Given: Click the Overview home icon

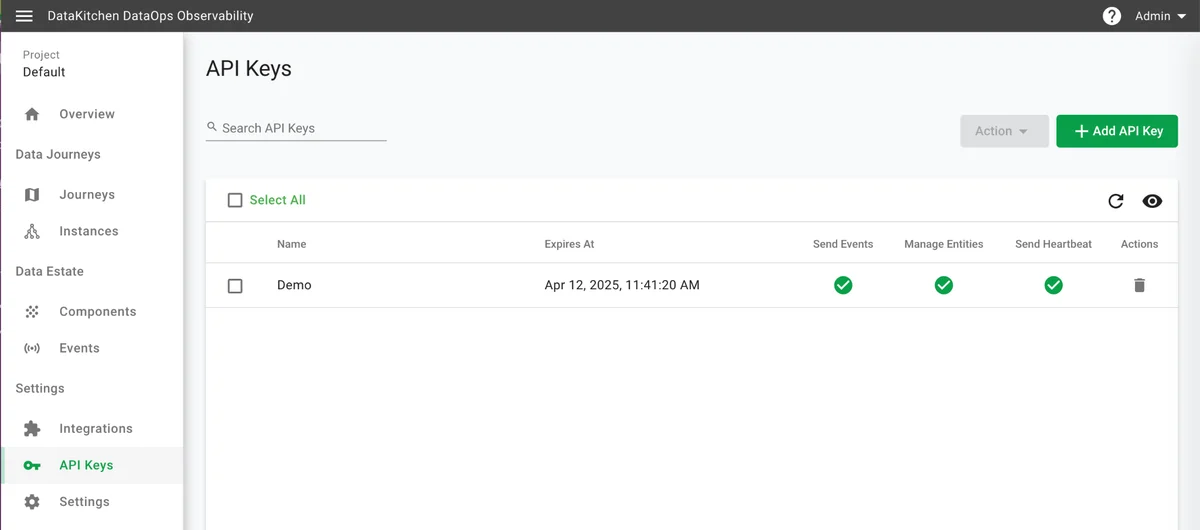Looking at the screenshot, I should pyautogui.click(x=32, y=114).
